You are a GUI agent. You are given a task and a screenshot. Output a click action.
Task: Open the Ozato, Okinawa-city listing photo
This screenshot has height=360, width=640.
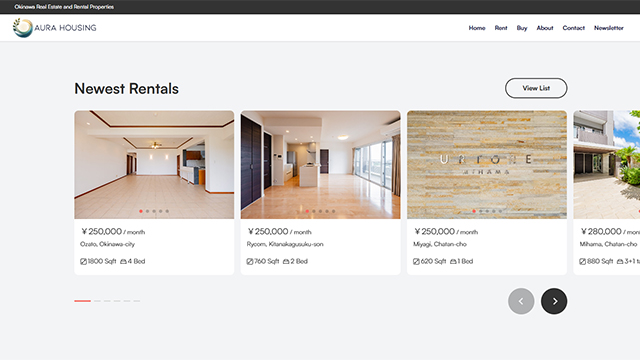click(154, 164)
